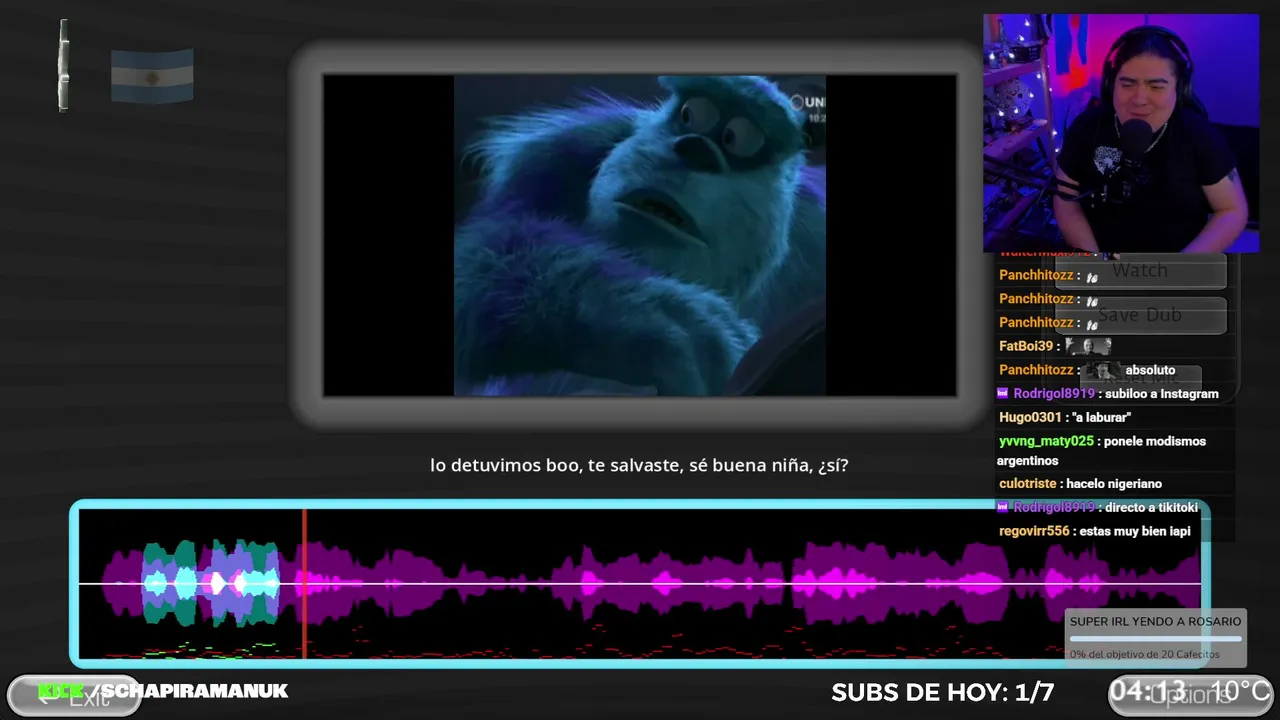This screenshot has width=1280, height=720.
Task: Click the microphone icon beside the flag
Action: 64,65
